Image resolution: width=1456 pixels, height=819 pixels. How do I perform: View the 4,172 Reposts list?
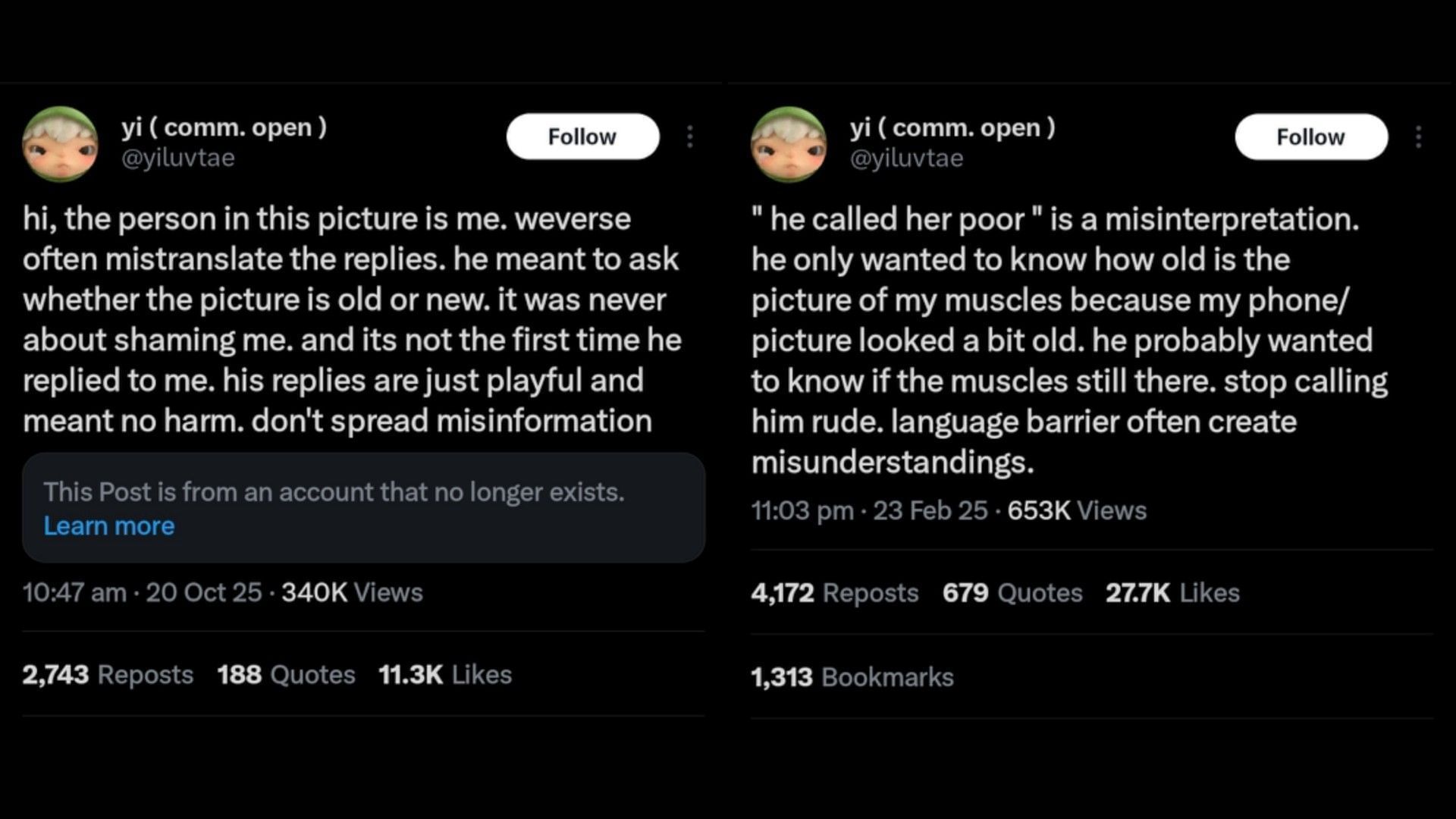pos(835,592)
